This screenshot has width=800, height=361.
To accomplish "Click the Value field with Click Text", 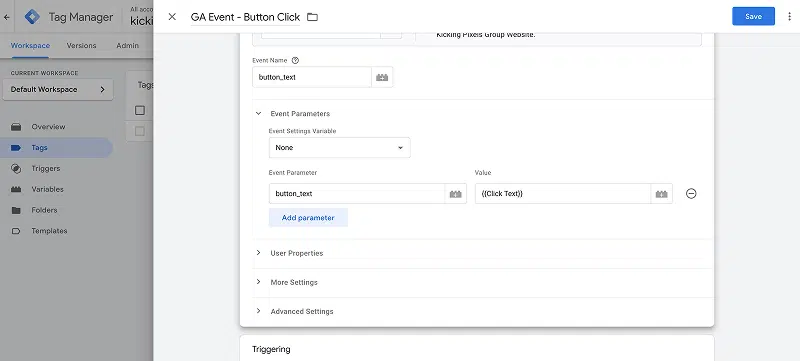I will point(563,194).
